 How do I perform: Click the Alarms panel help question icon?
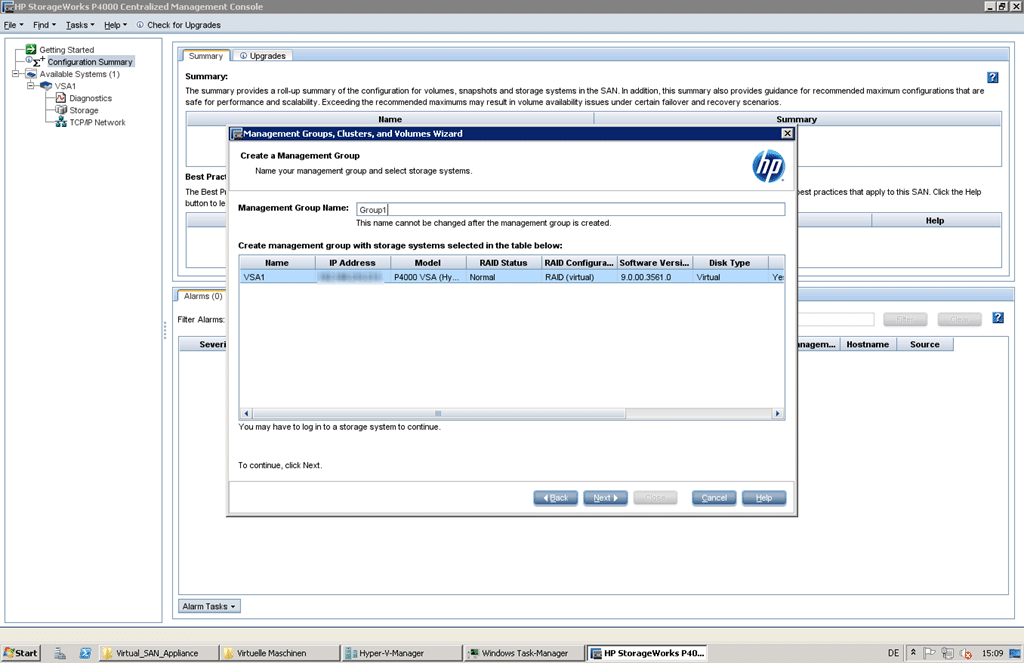998,317
